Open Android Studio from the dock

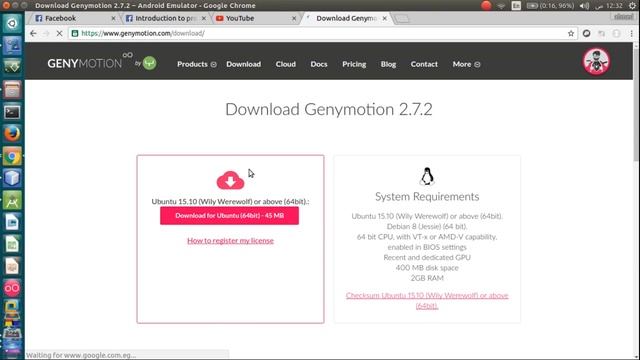click(12, 200)
